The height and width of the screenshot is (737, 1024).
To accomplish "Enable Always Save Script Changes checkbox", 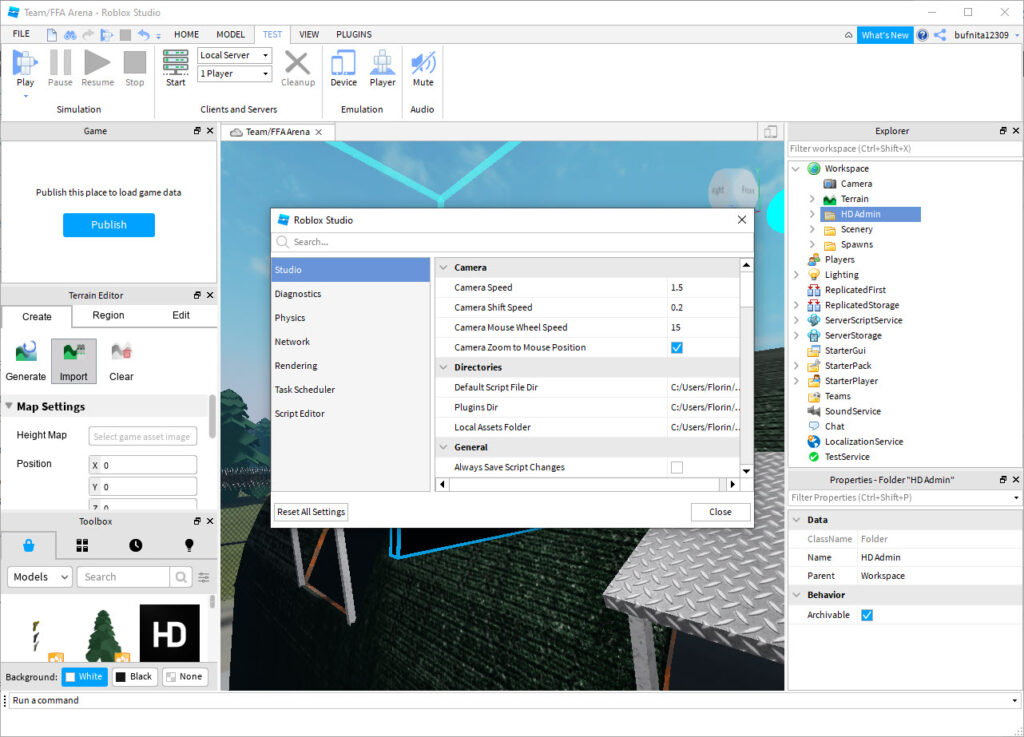I will pyautogui.click(x=677, y=467).
